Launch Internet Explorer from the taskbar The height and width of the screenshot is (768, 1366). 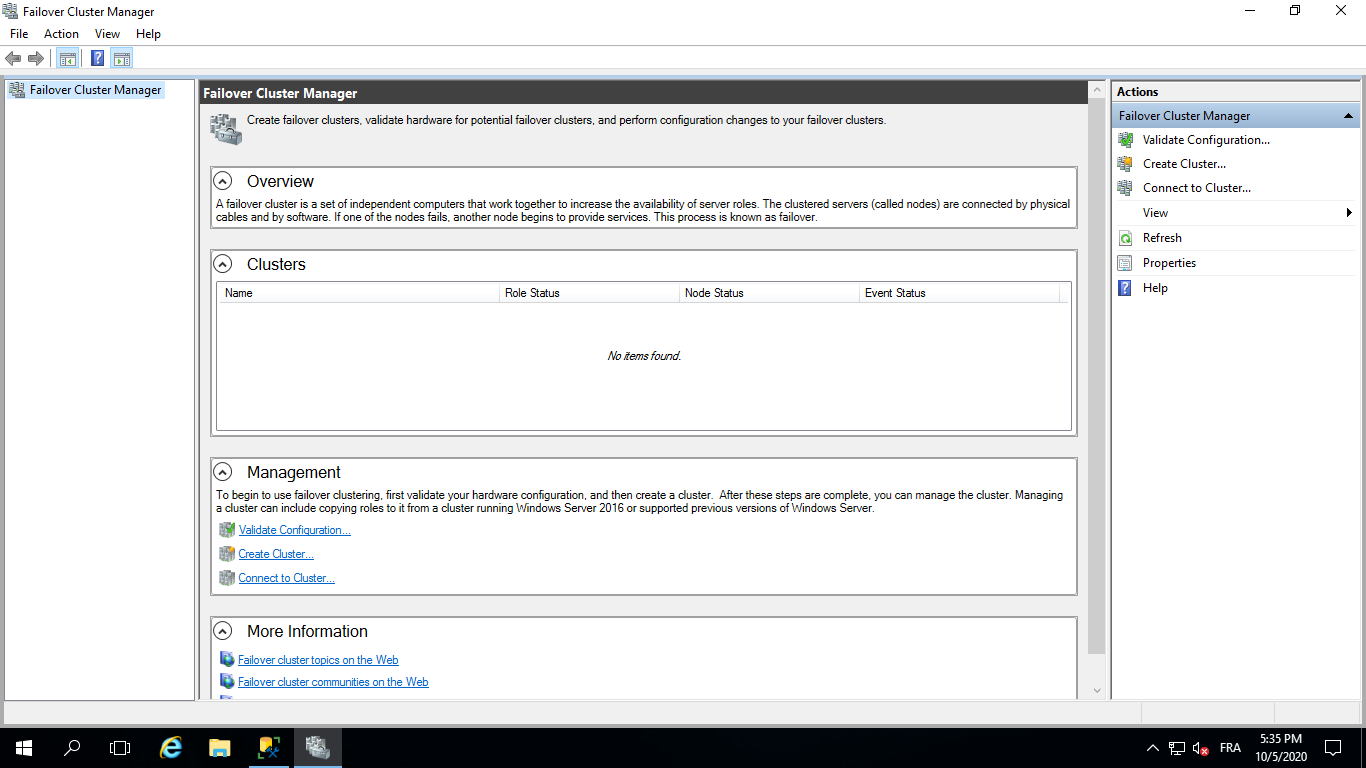click(172, 748)
